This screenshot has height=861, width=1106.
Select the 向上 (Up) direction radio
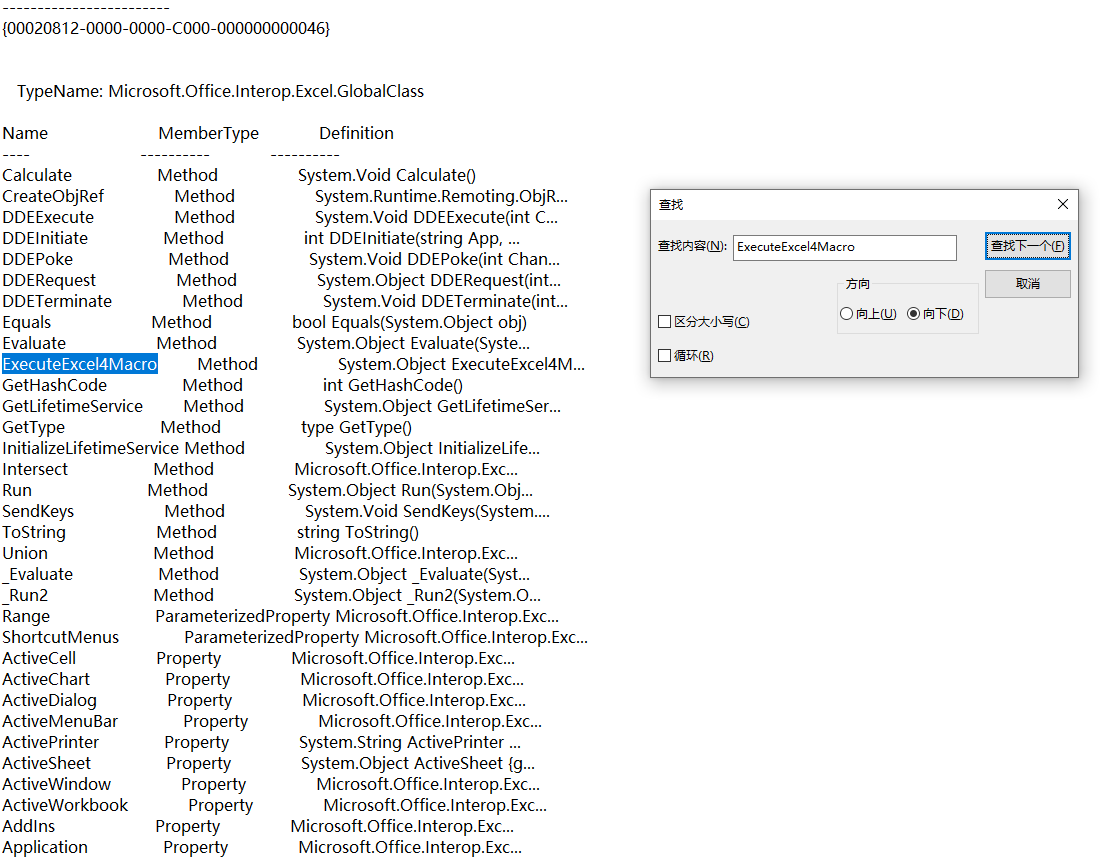point(846,314)
